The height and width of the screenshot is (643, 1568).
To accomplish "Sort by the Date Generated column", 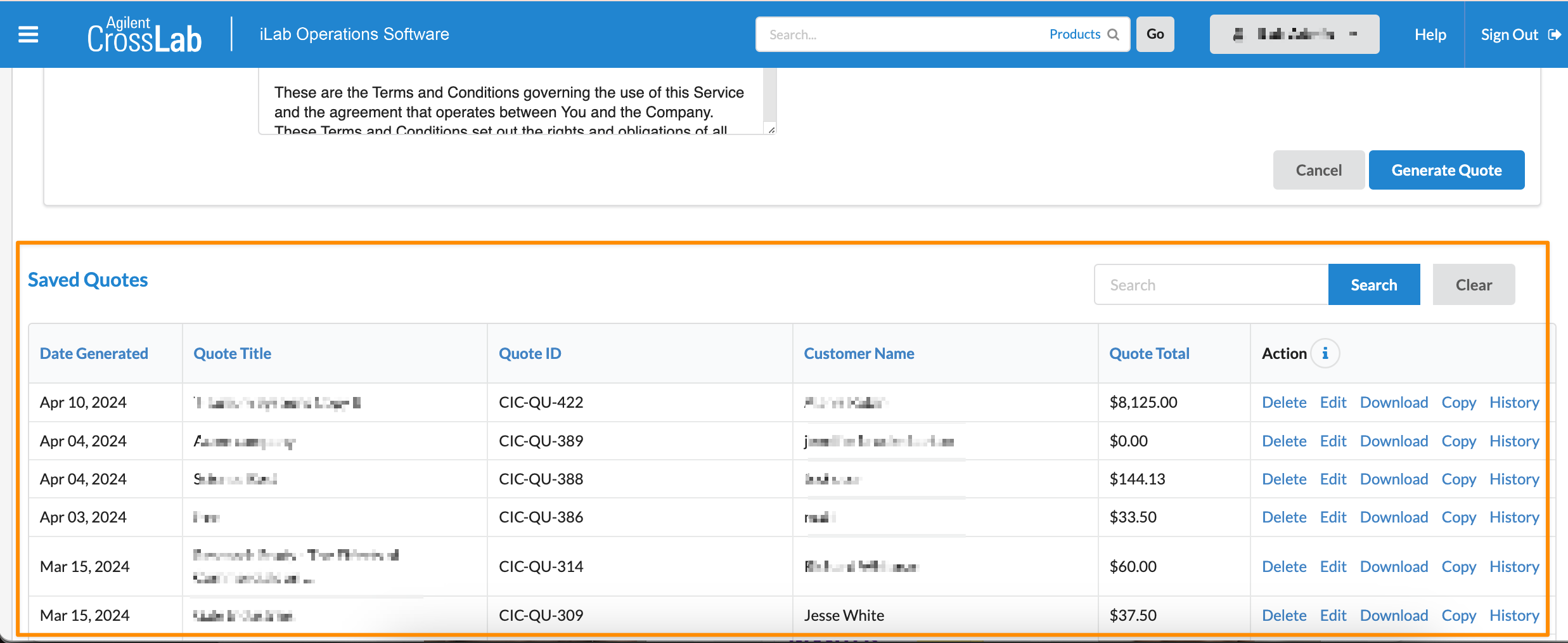I will 94,353.
